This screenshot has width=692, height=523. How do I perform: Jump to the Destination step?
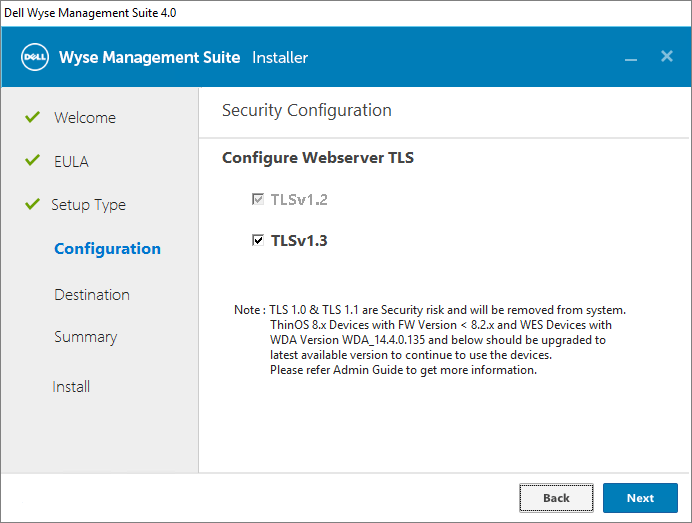pos(92,295)
